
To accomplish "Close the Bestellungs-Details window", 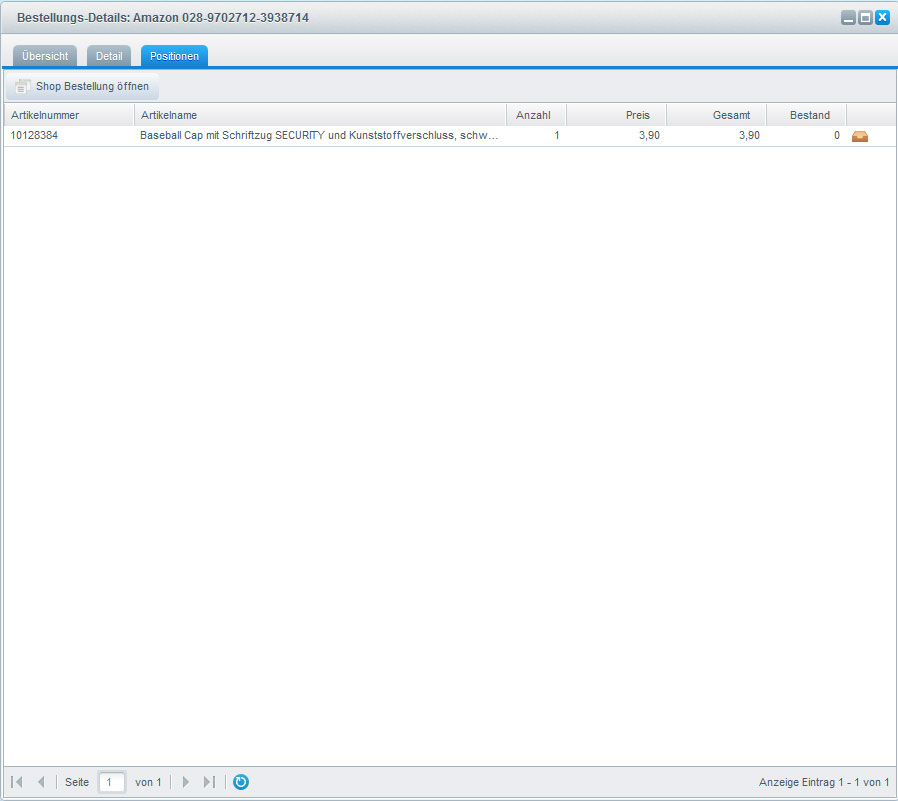I will 882,18.
